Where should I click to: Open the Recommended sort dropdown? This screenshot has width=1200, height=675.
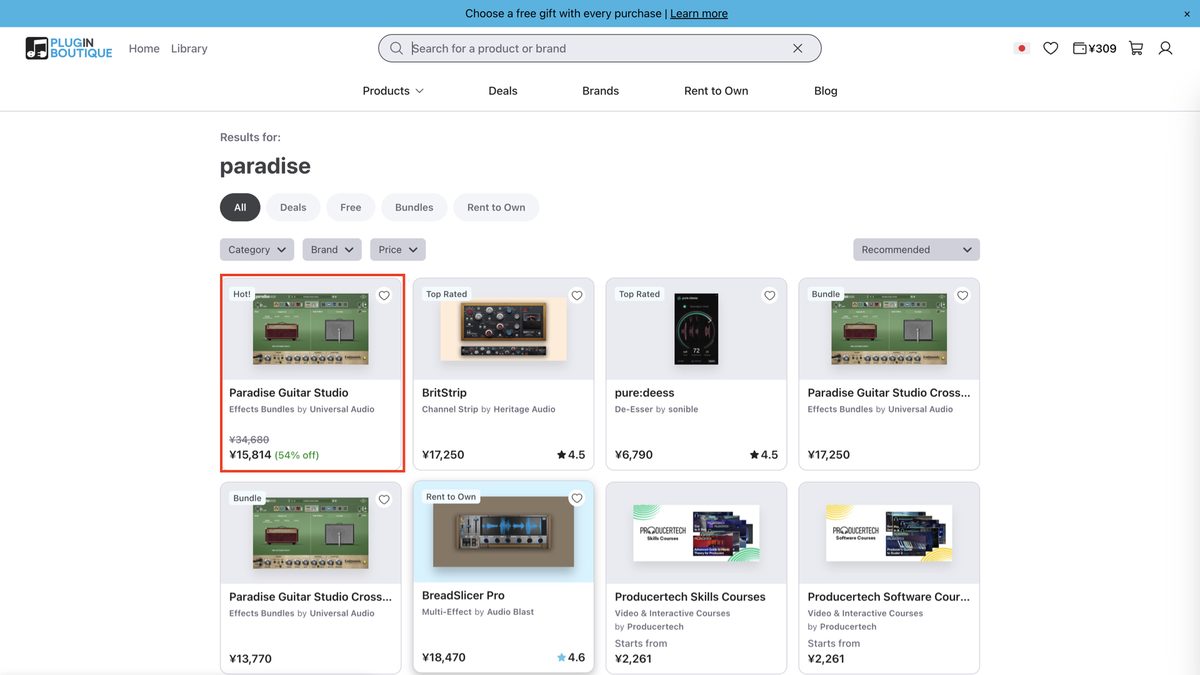coord(916,250)
